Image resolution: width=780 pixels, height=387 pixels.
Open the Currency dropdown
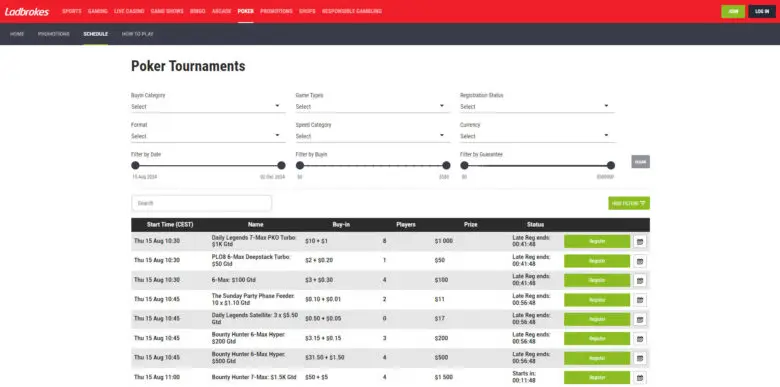[x=537, y=136]
